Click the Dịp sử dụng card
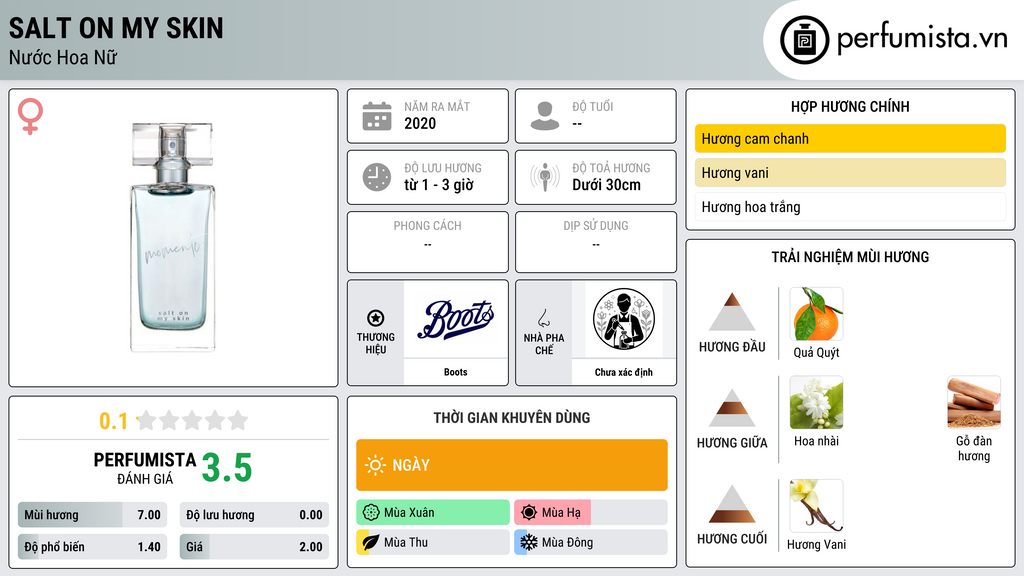1024x576 pixels. click(596, 242)
